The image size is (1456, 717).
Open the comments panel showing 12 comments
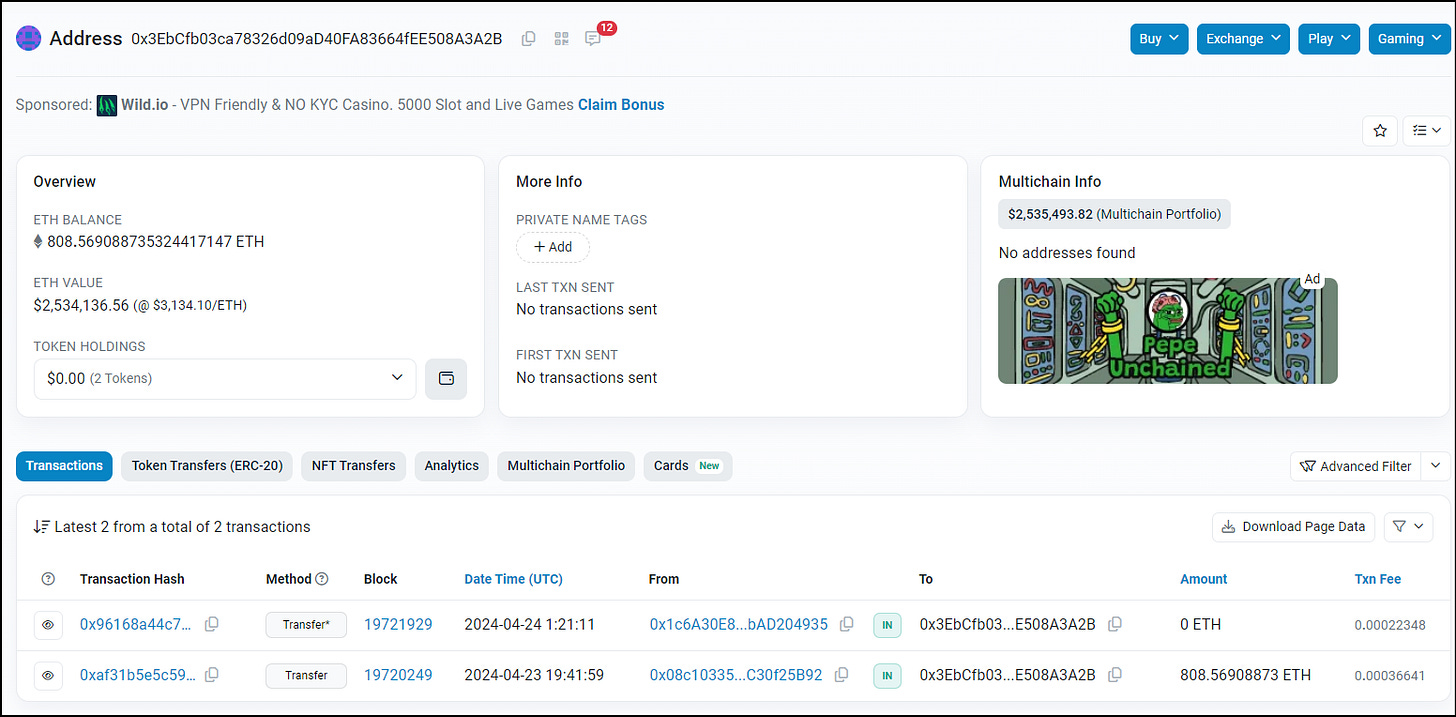click(592, 38)
